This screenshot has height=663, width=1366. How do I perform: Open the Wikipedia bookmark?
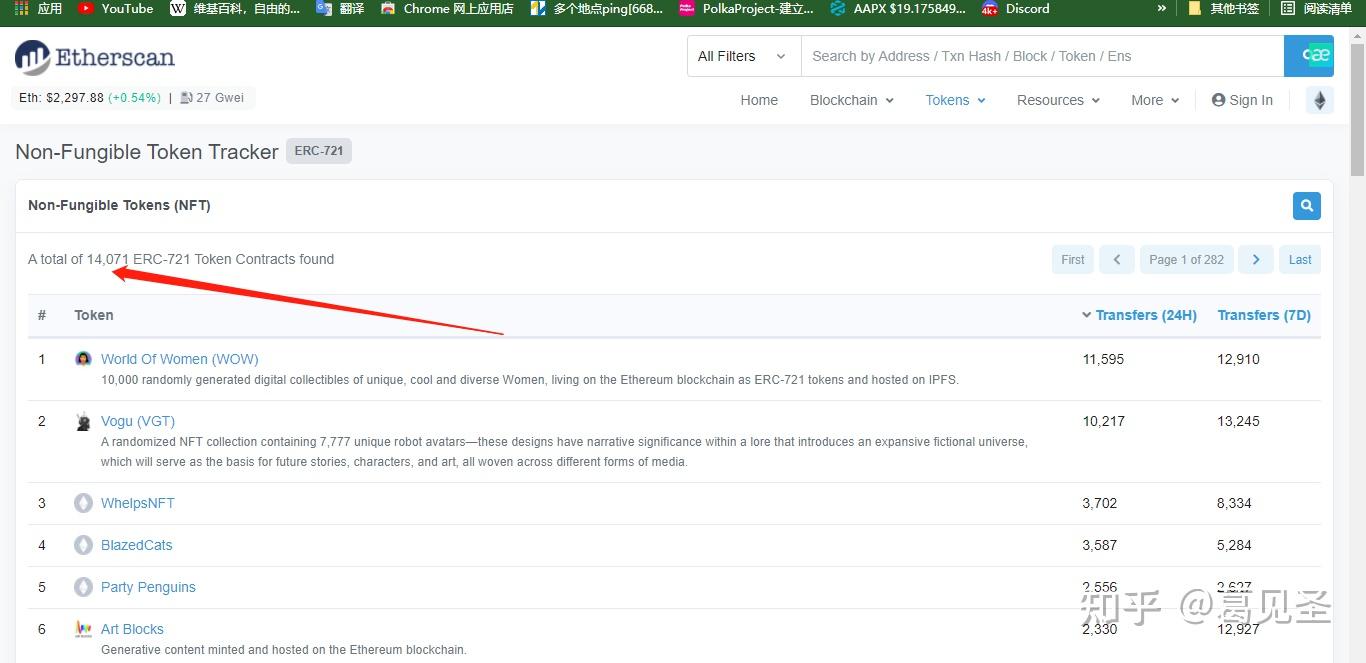point(235,8)
